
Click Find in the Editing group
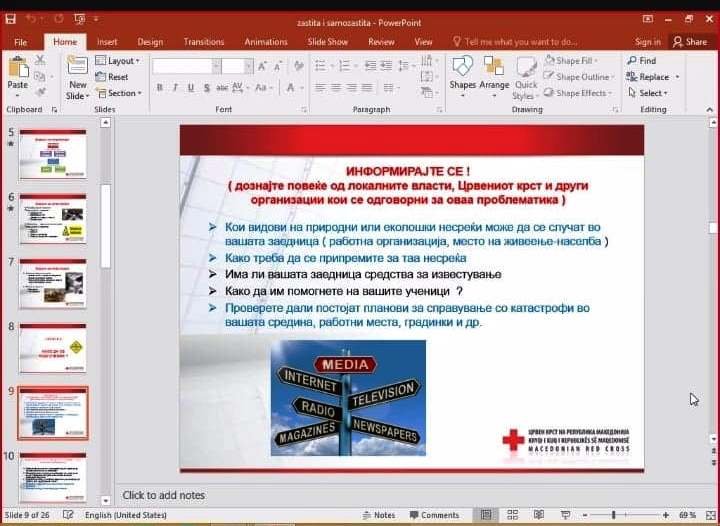pyautogui.click(x=641, y=61)
